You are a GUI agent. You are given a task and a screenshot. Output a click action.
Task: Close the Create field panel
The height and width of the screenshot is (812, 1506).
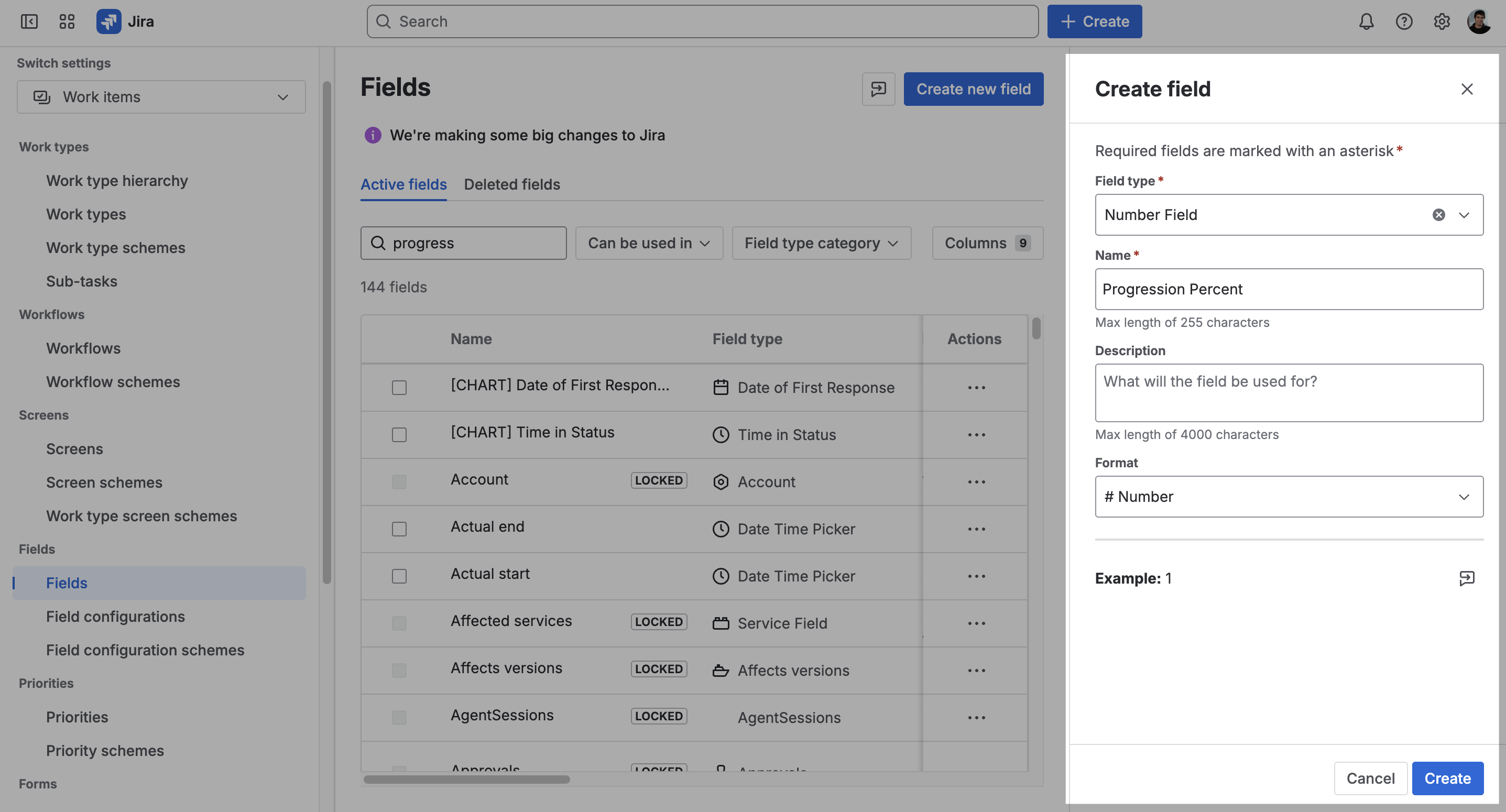point(1466,89)
